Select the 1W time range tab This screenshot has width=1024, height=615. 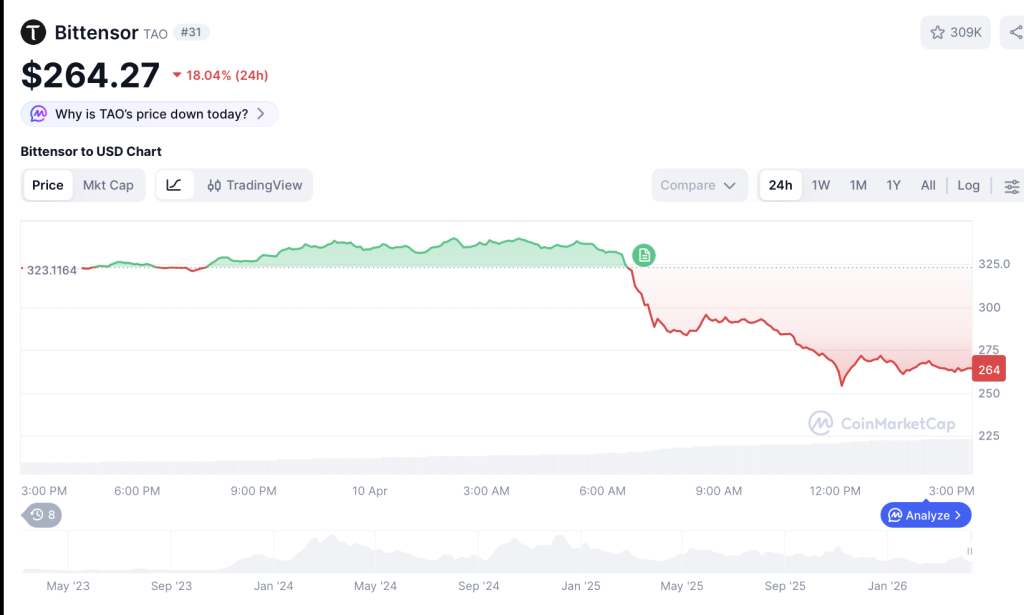click(821, 185)
